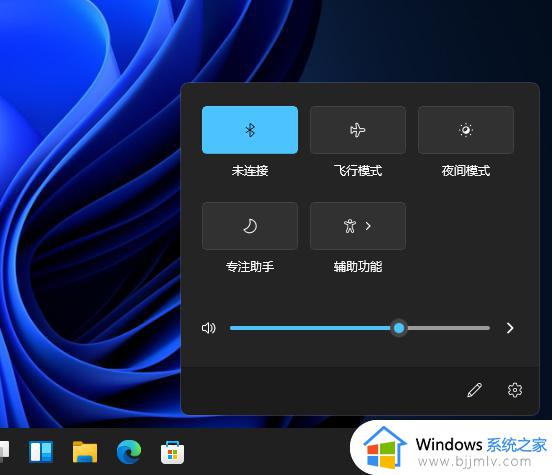Screen dimensions: 552x475
Task: Open accessibility (辅助功能) tile options
Action: (358, 226)
